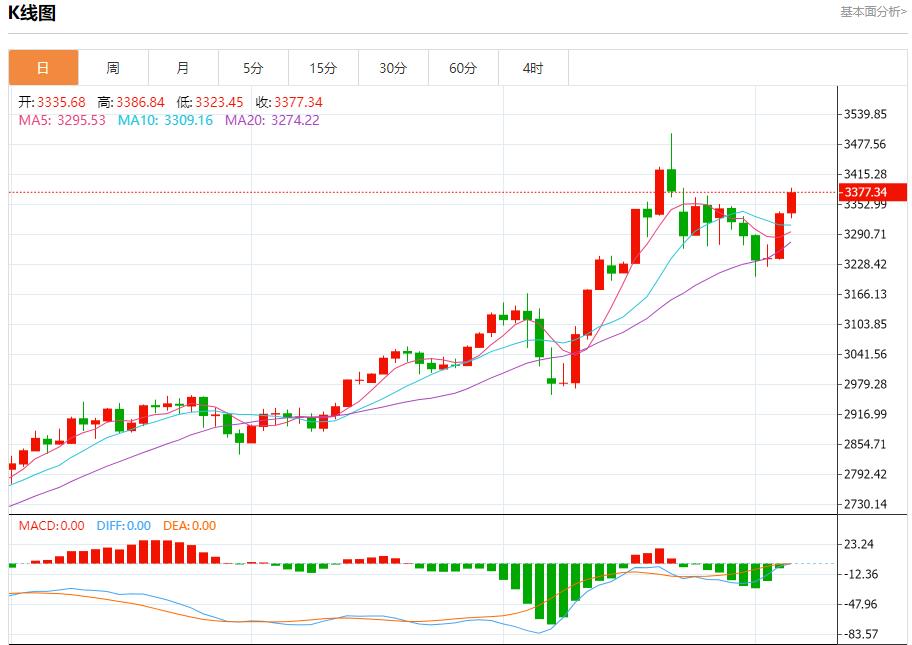
Task: Click the DIFF:0.00 indicator label
Action: 124,526
